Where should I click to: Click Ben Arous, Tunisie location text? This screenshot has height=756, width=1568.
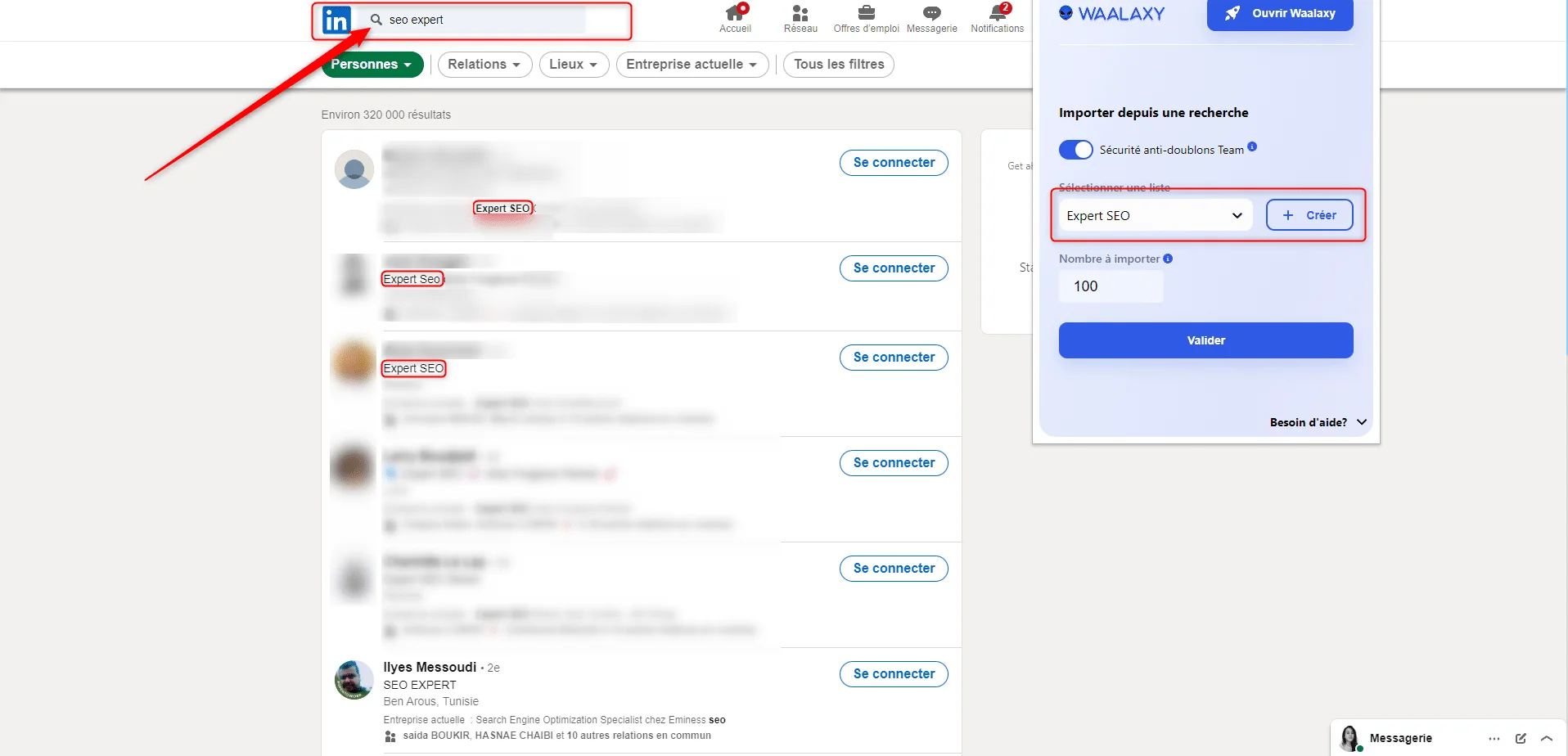pyautogui.click(x=430, y=702)
